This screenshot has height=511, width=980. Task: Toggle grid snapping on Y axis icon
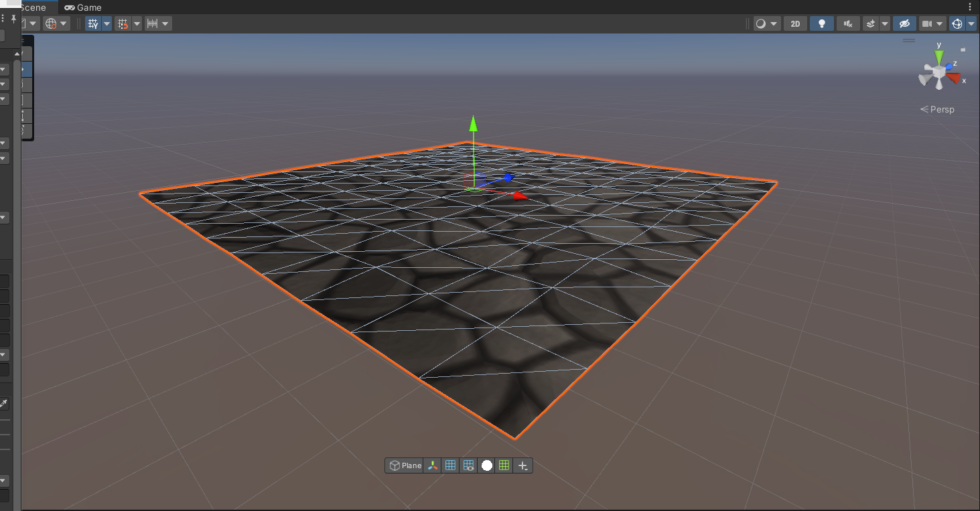(x=93, y=24)
